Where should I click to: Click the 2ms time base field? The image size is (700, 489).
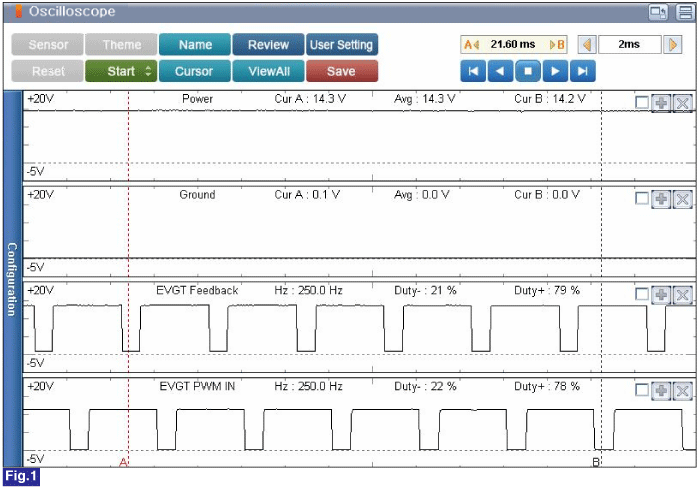[x=629, y=45]
